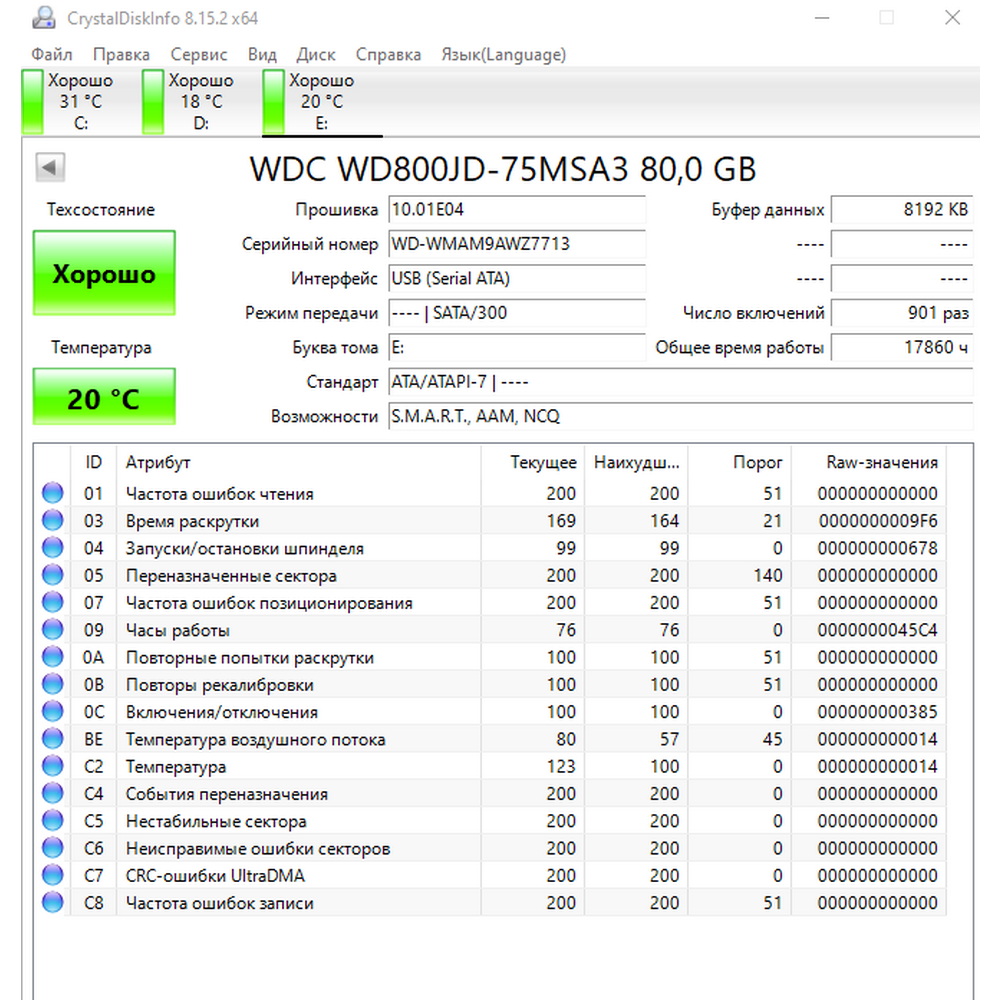Click status orb for attribute 0B row
1000x1000 pixels.
[x=53, y=684]
